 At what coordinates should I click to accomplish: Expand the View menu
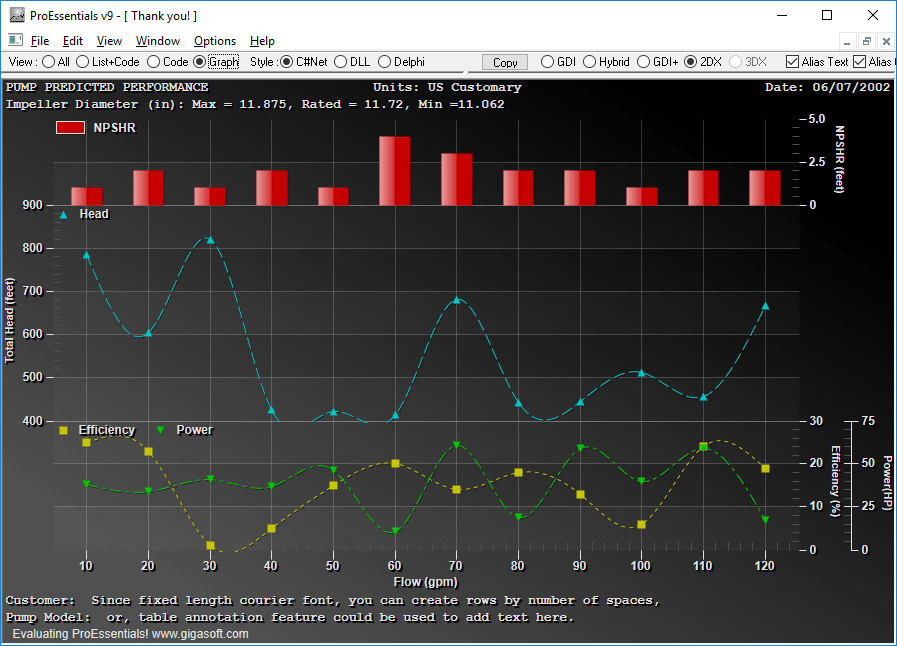coord(109,41)
